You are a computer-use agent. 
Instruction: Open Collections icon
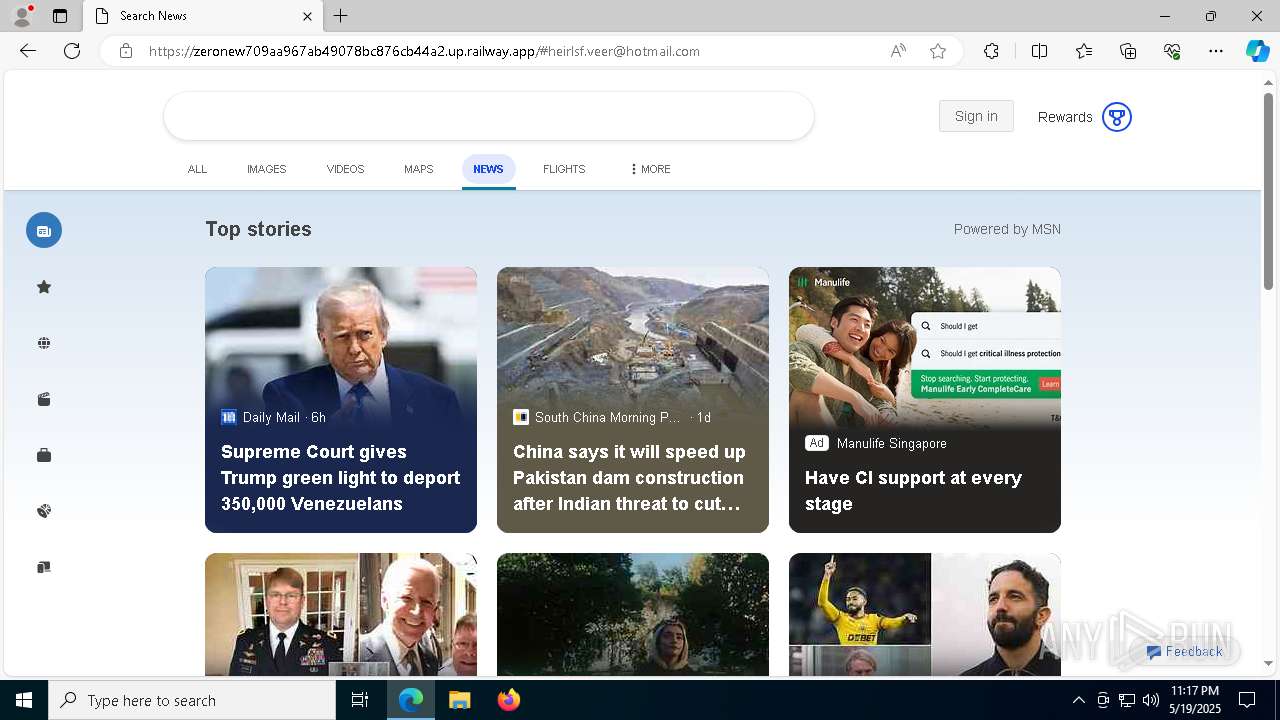[x=1128, y=51]
